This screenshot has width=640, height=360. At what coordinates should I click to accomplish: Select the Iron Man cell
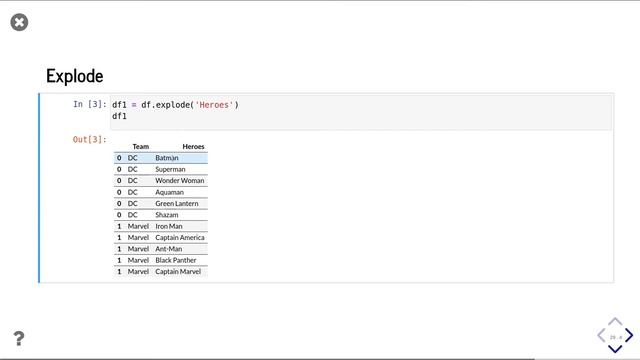point(169,226)
